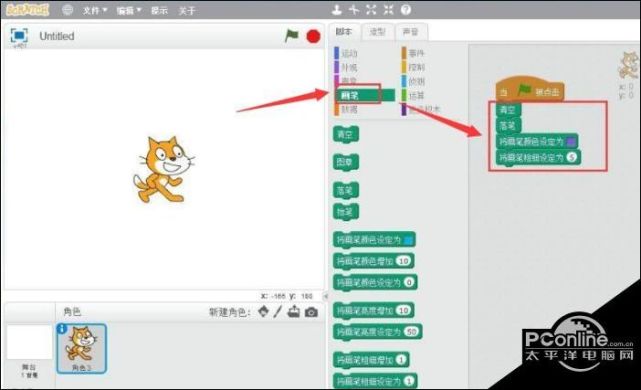Click the purple color swatch in script block

tap(572, 142)
